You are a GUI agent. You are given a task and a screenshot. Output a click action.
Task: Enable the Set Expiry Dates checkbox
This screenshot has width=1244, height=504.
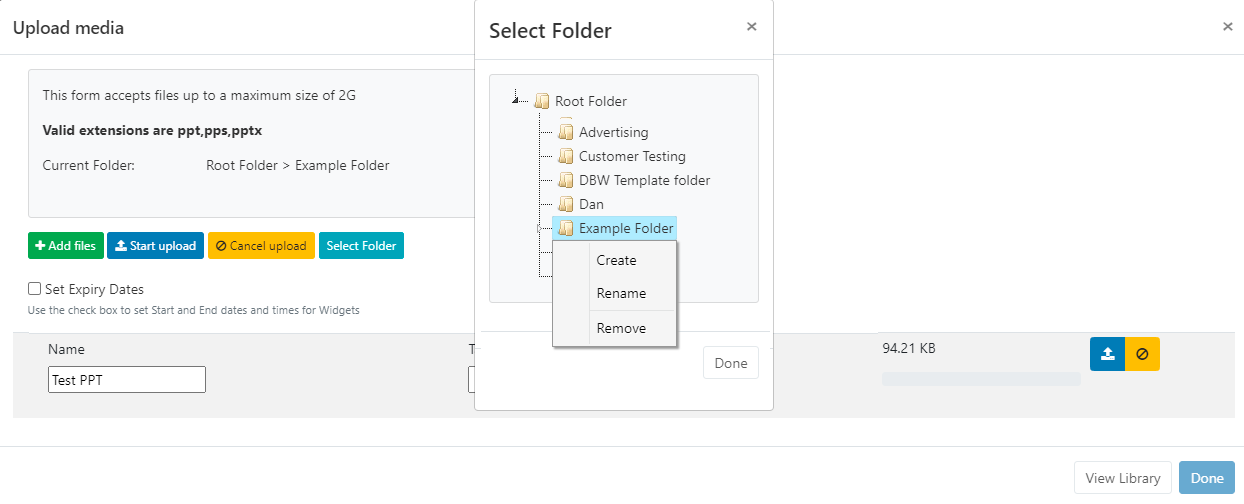tap(35, 289)
